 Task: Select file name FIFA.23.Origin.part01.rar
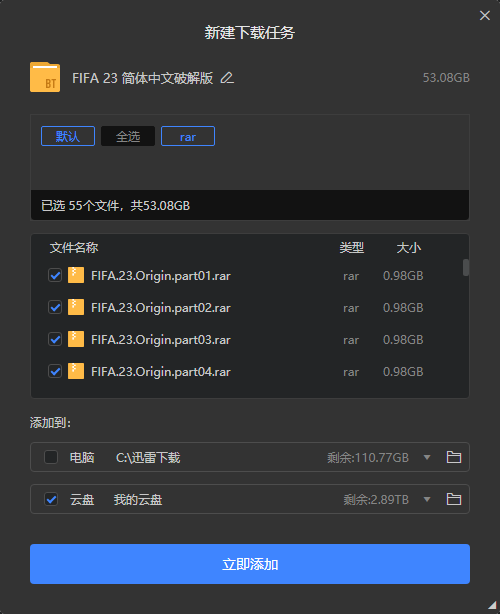[161, 276]
